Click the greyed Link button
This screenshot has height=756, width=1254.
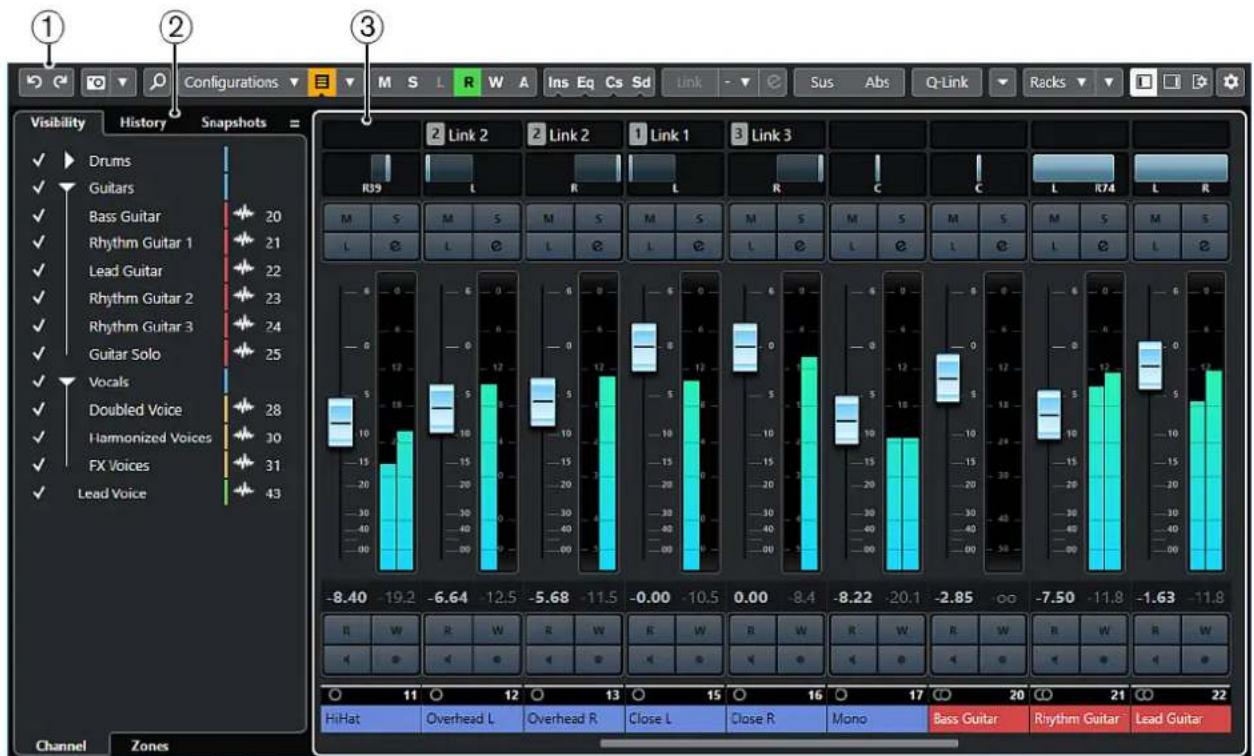point(689,81)
